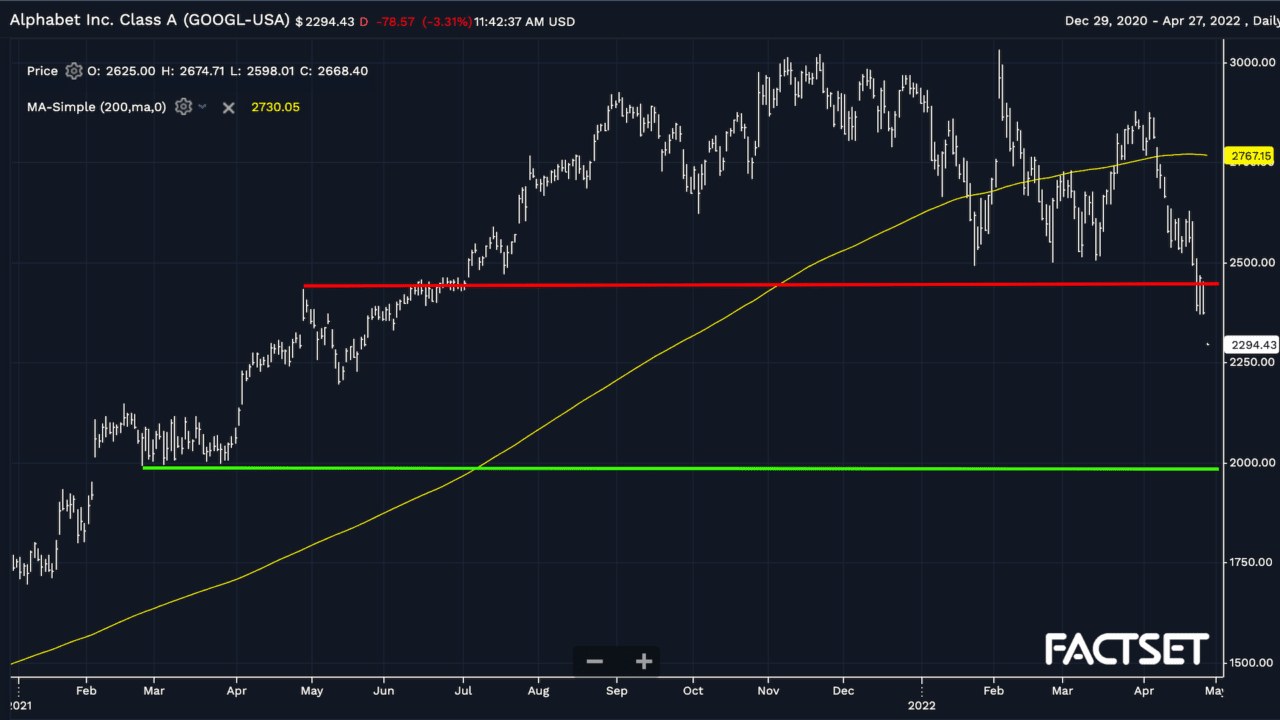
Task: Click the 3000.00 label on price axis
Action: pos(1250,62)
